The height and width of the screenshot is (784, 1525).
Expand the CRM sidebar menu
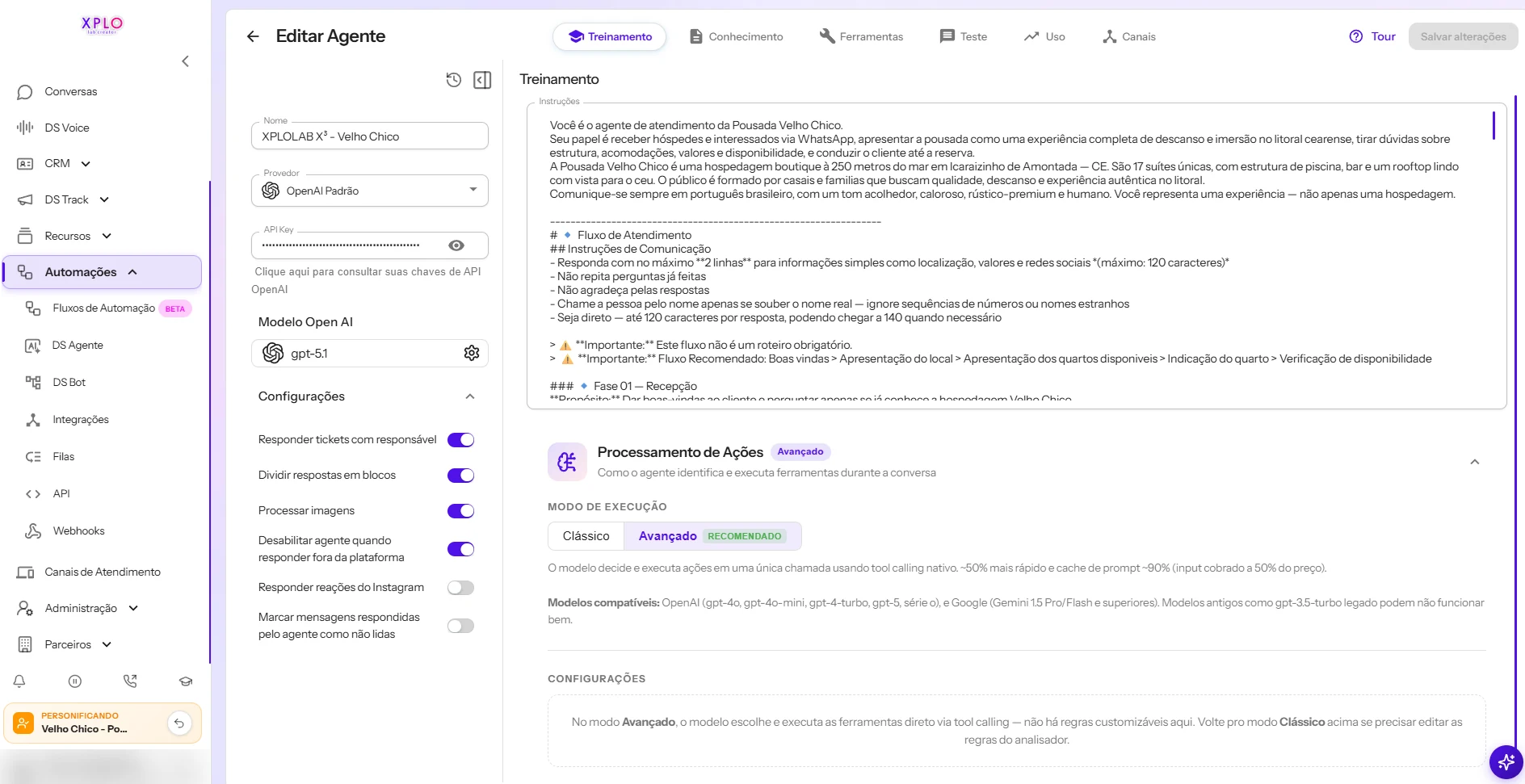[86, 164]
